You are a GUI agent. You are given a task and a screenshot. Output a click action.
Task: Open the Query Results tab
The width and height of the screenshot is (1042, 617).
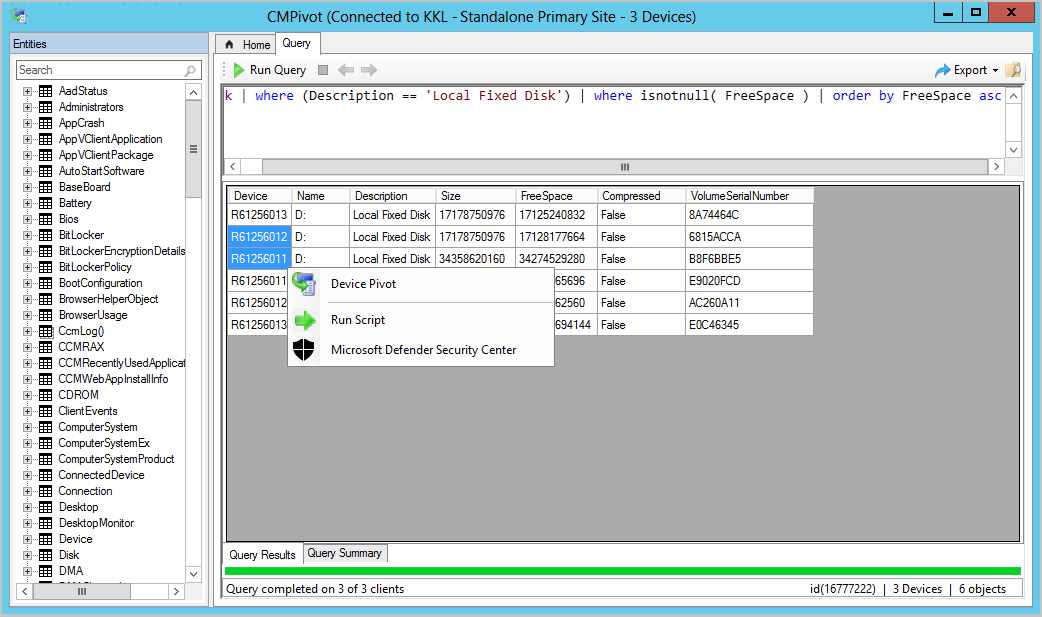(x=262, y=555)
